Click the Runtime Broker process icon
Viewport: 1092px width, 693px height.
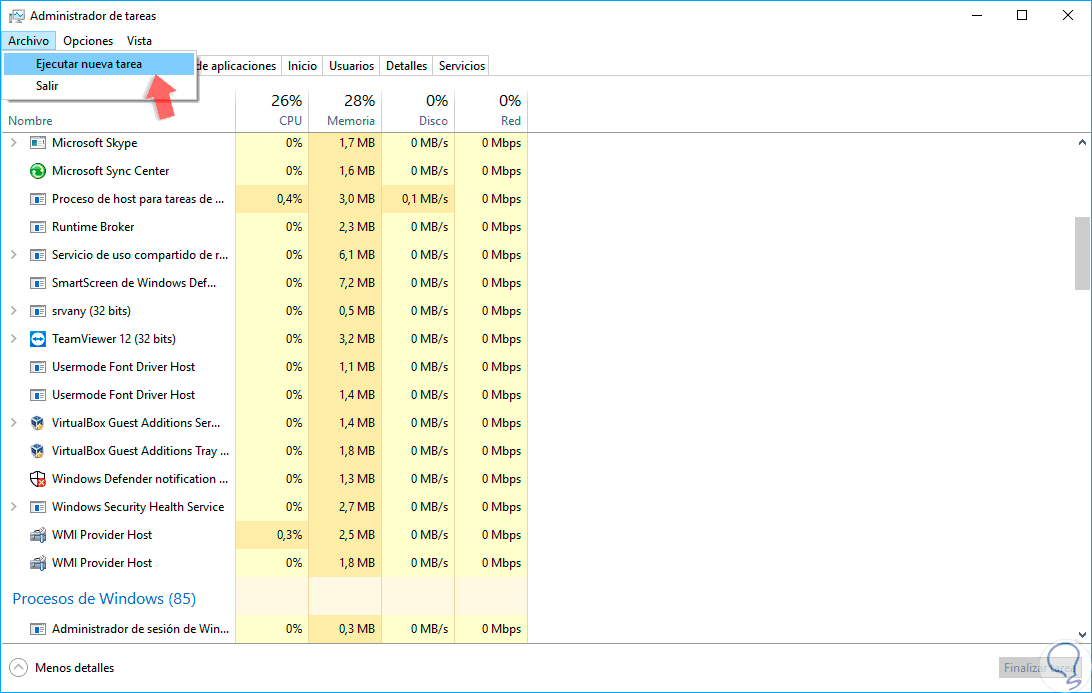(x=38, y=227)
